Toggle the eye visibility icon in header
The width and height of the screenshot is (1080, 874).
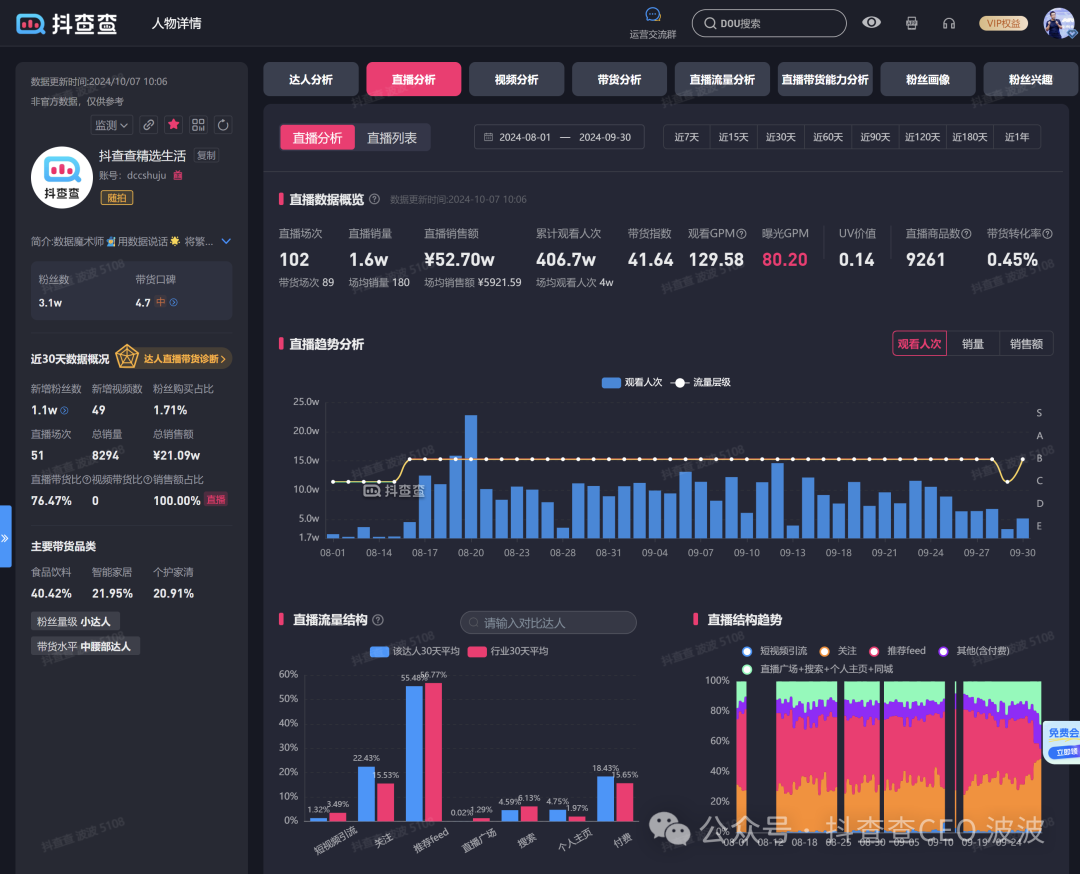tap(871, 23)
